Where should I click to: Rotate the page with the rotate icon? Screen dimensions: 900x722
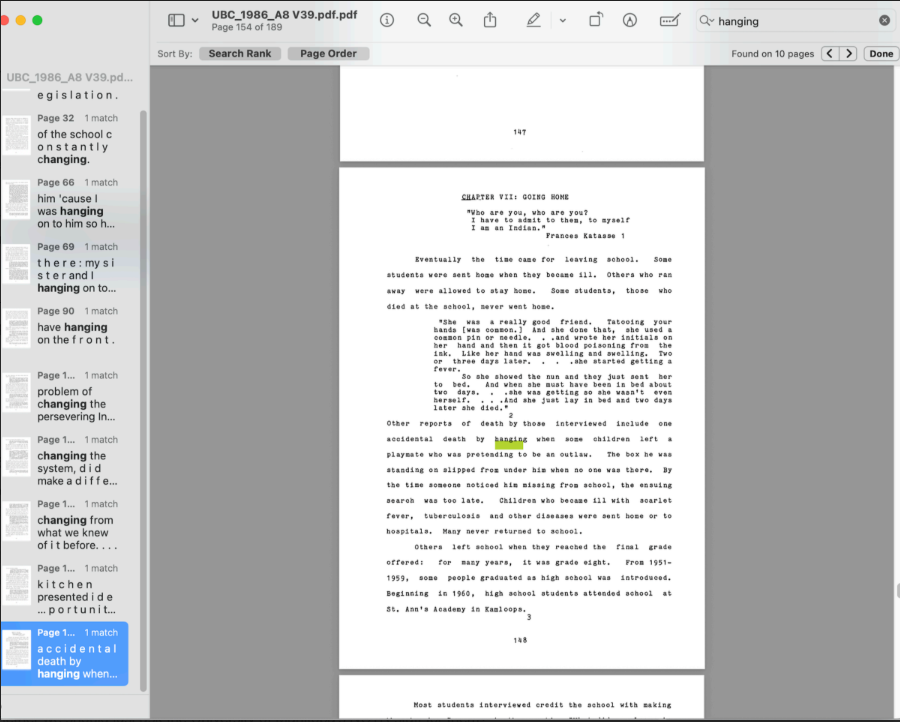596,20
